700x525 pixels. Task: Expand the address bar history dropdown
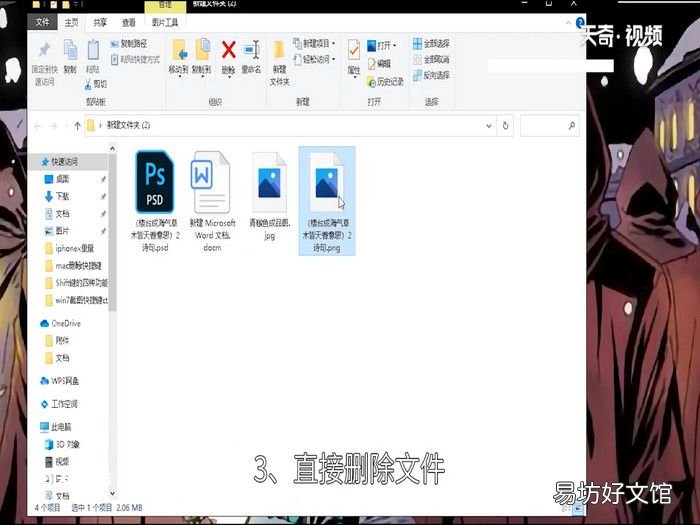click(489, 126)
